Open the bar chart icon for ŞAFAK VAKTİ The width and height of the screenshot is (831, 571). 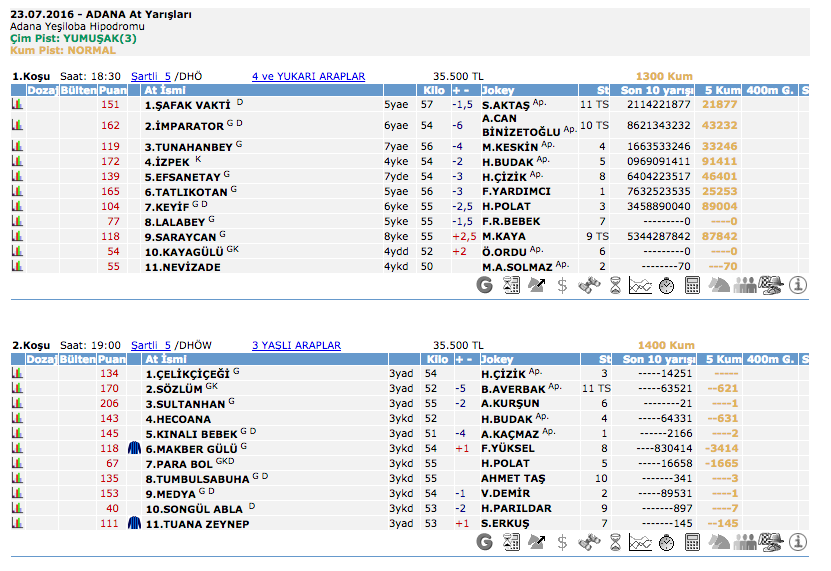(x=17, y=104)
